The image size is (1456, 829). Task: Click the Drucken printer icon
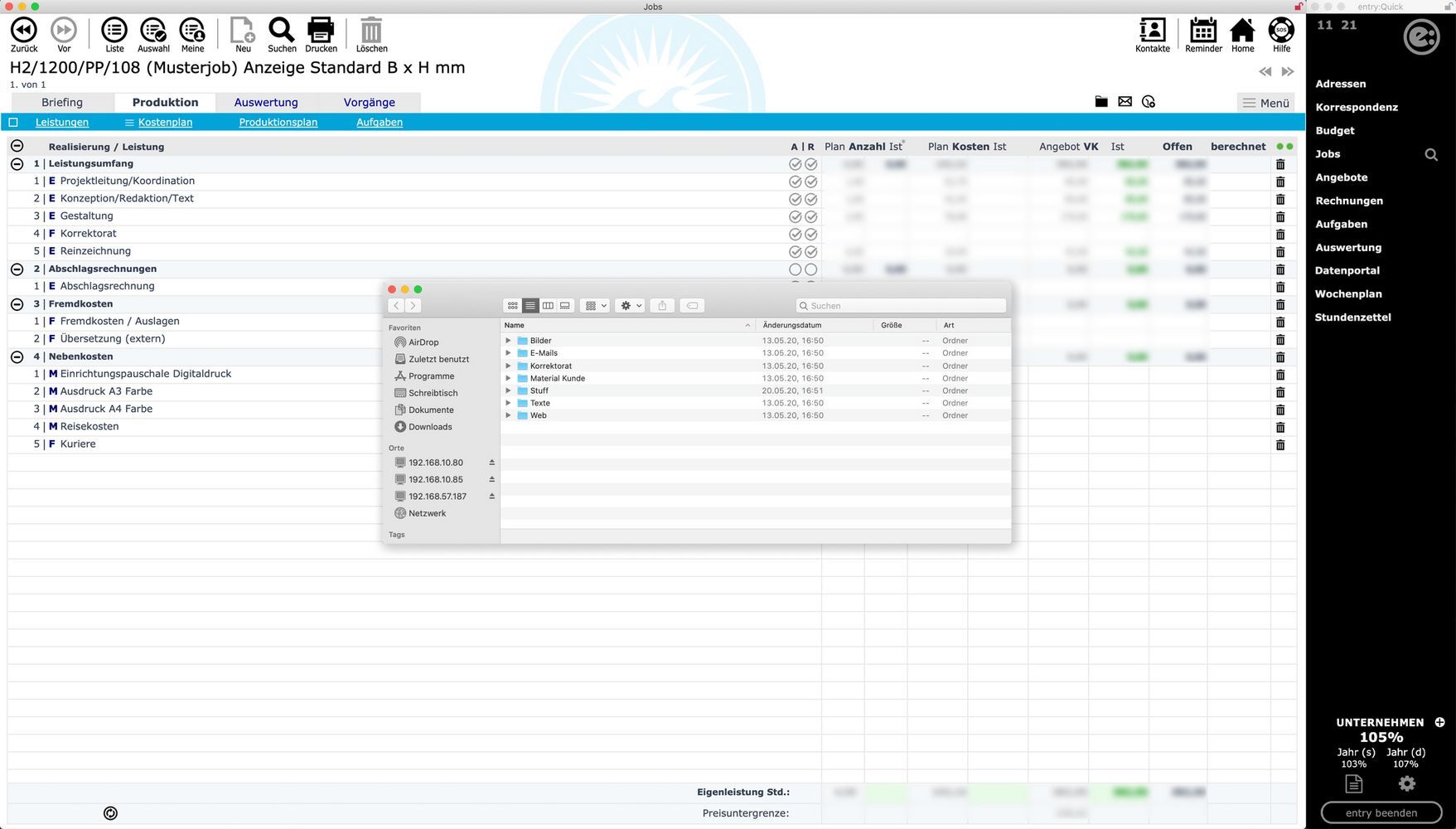tap(321, 31)
